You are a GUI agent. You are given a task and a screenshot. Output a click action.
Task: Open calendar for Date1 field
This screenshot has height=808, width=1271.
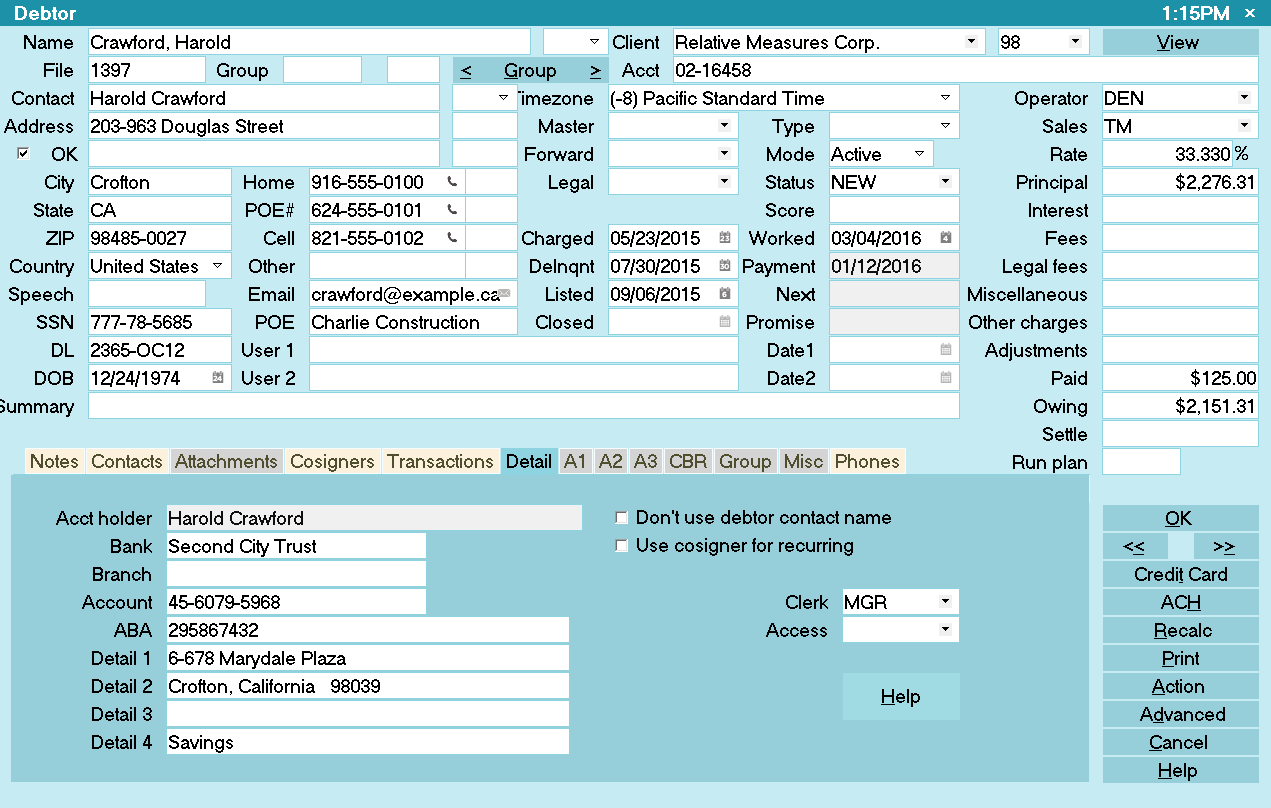click(x=946, y=350)
